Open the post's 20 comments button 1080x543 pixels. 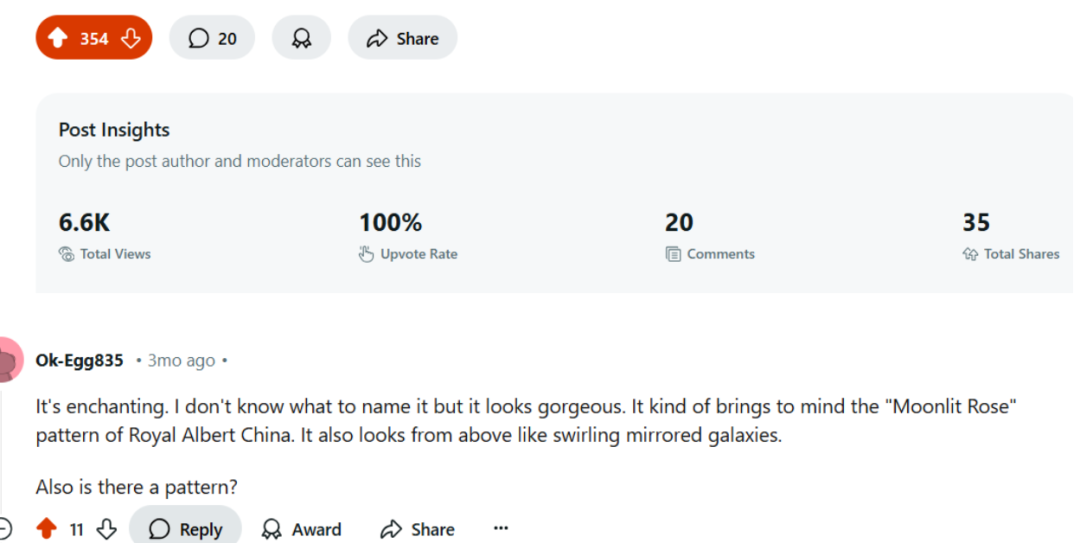pos(212,38)
